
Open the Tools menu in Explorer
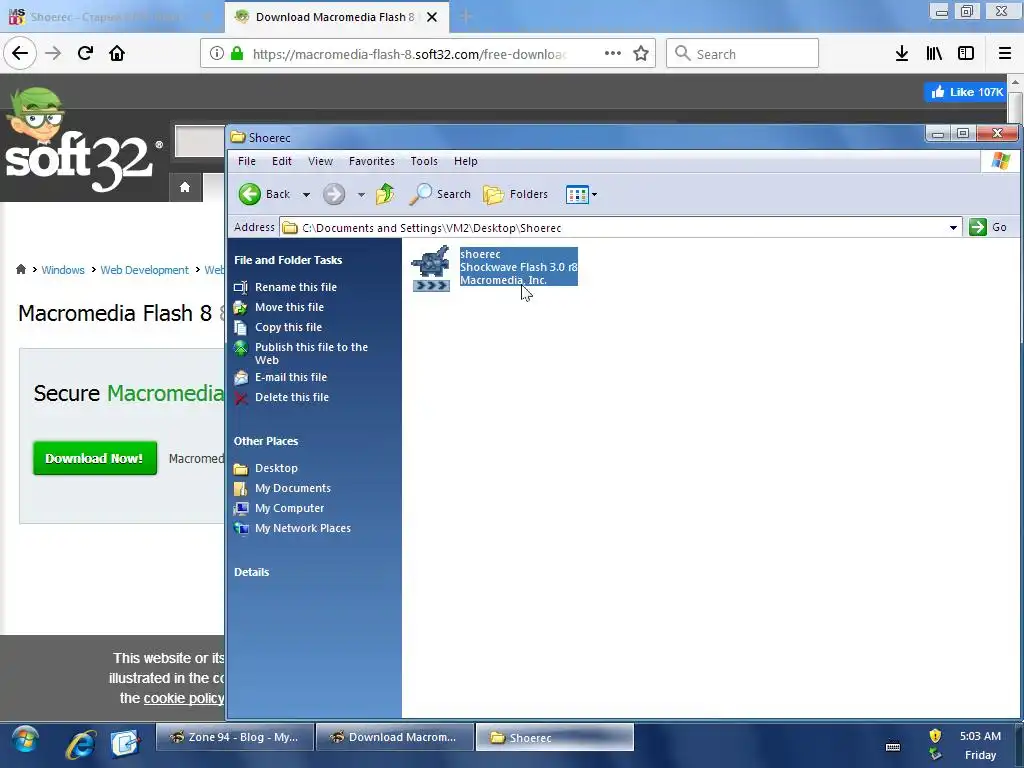coord(424,161)
